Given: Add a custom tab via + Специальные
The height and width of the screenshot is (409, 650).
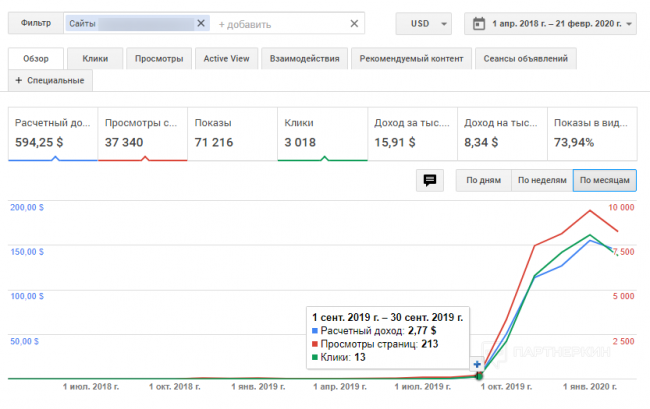Looking at the screenshot, I should [50, 80].
